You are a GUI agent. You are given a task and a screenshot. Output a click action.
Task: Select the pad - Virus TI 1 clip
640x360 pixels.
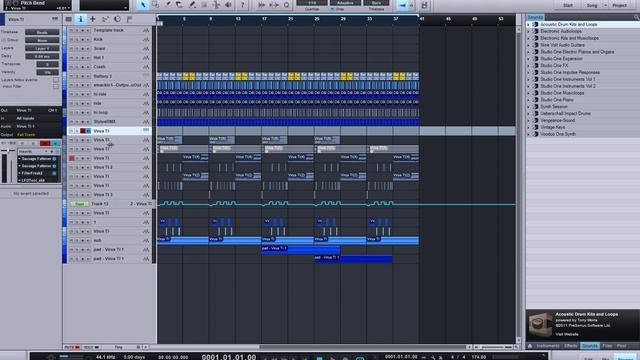click(300, 249)
